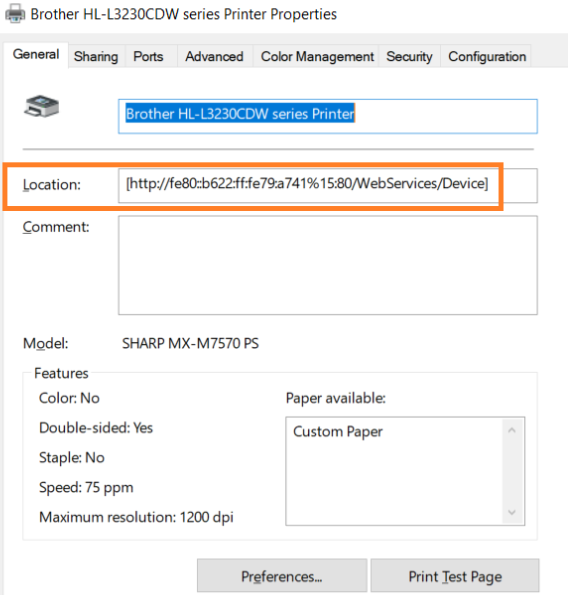Click the paper list scroll down arrow
The width and height of the screenshot is (570, 597).
pos(512,512)
